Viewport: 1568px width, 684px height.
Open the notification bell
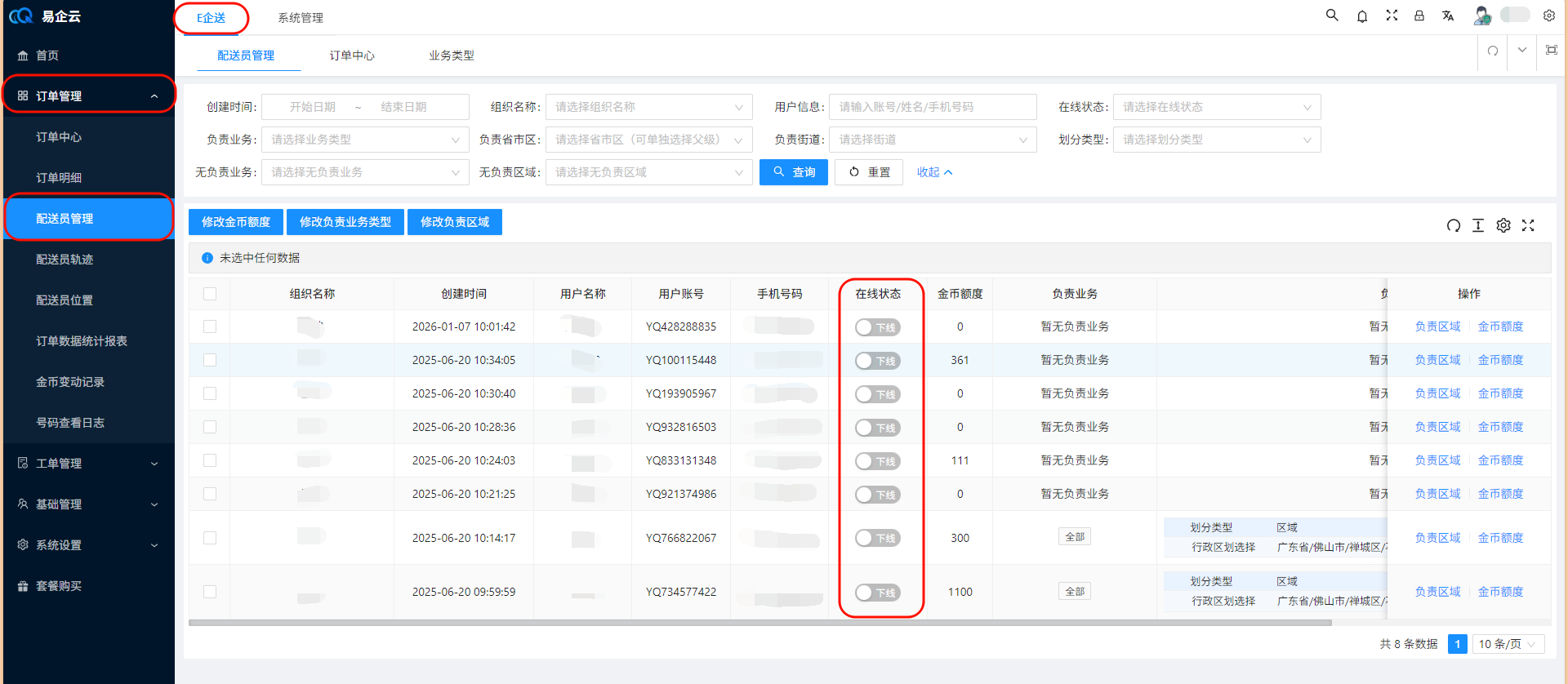[x=1362, y=16]
